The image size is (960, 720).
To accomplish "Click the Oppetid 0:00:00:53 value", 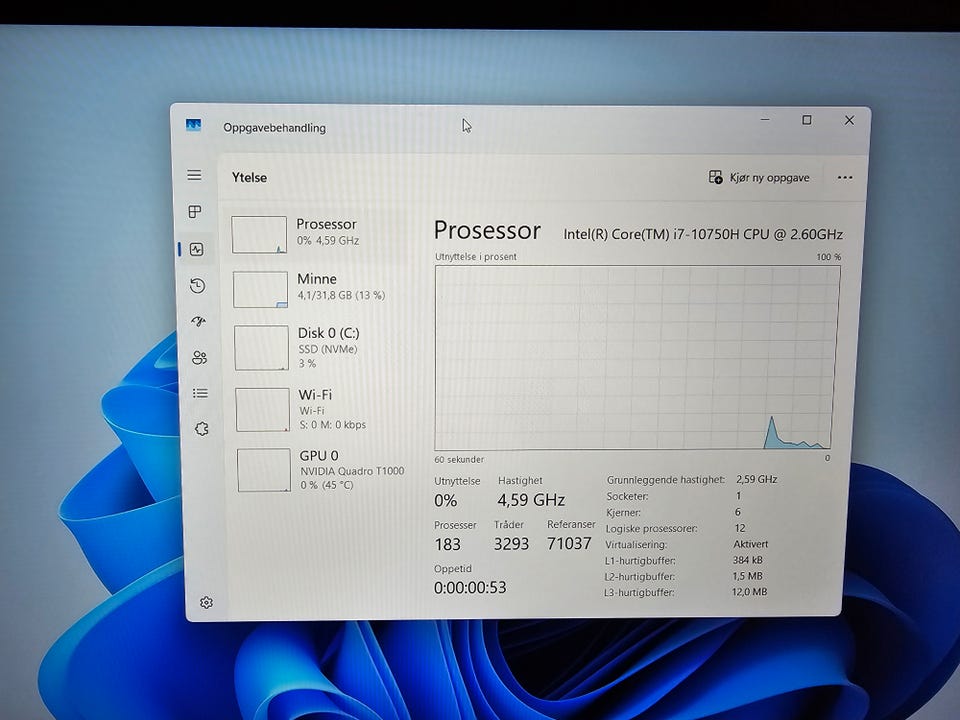I will click(470, 588).
